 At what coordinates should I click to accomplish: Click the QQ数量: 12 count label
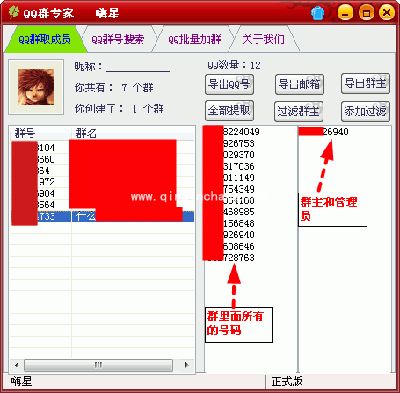234,65
